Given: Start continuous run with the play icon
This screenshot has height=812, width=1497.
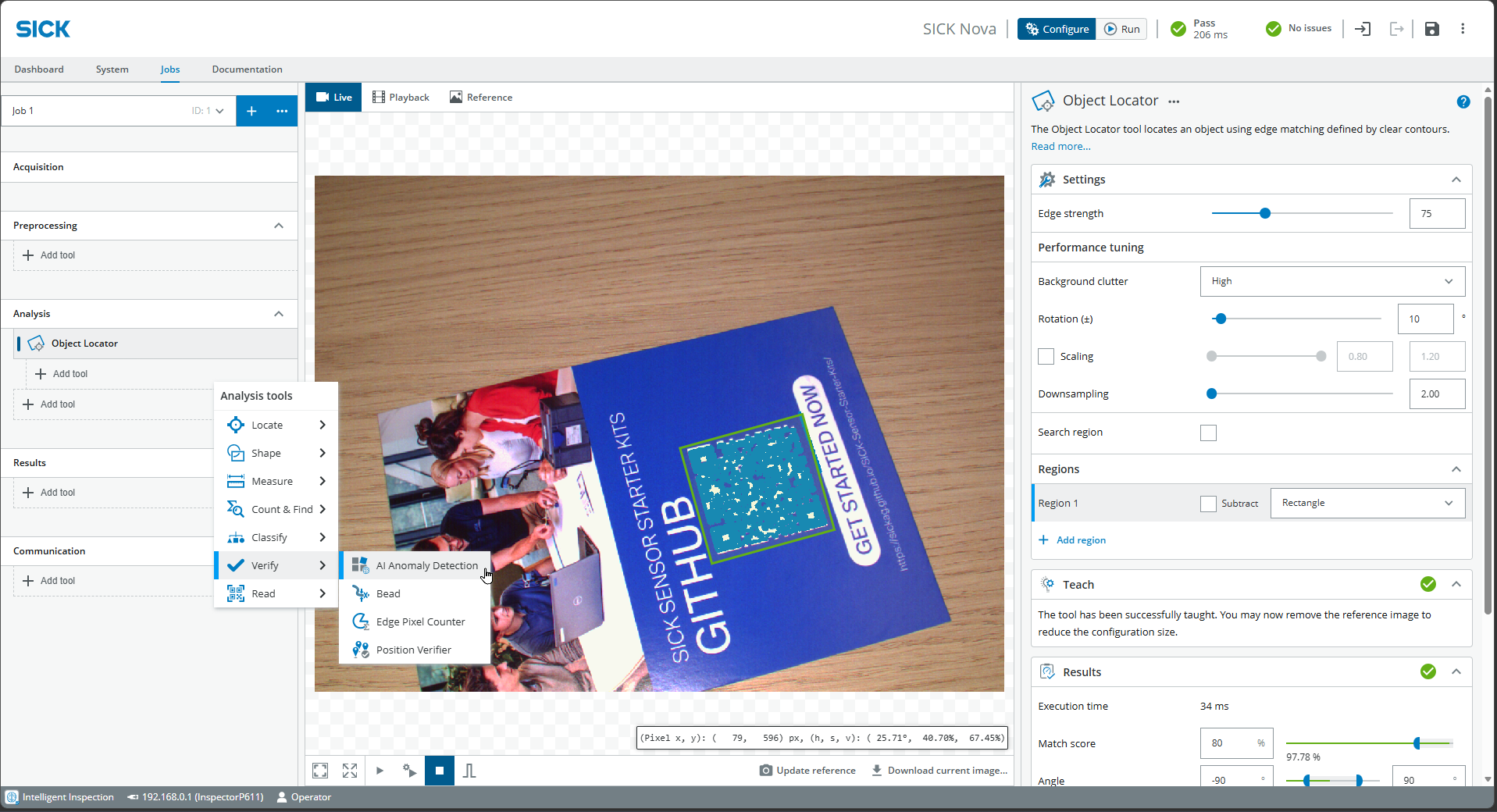Looking at the screenshot, I should tap(380, 771).
